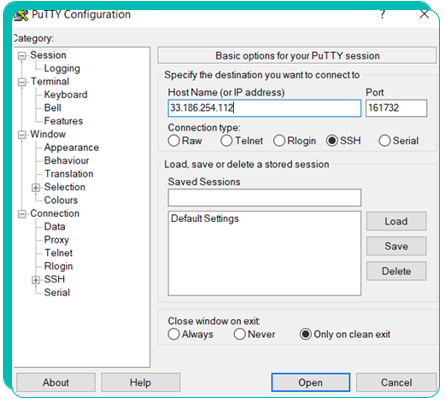Click the Delete session button
445x401 pixels.
[396, 271]
